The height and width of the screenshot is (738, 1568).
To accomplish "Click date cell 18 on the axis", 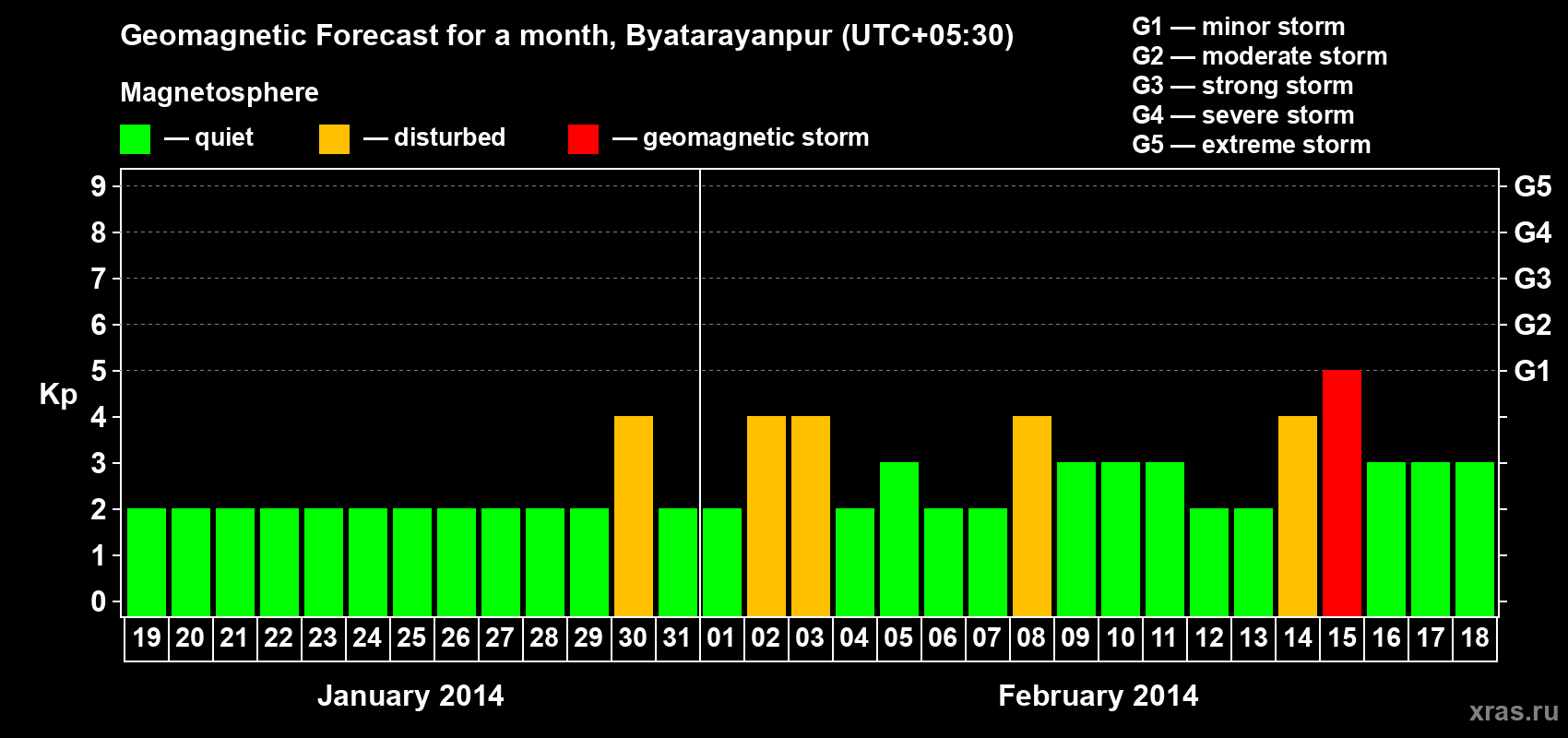I will coord(1475,638).
